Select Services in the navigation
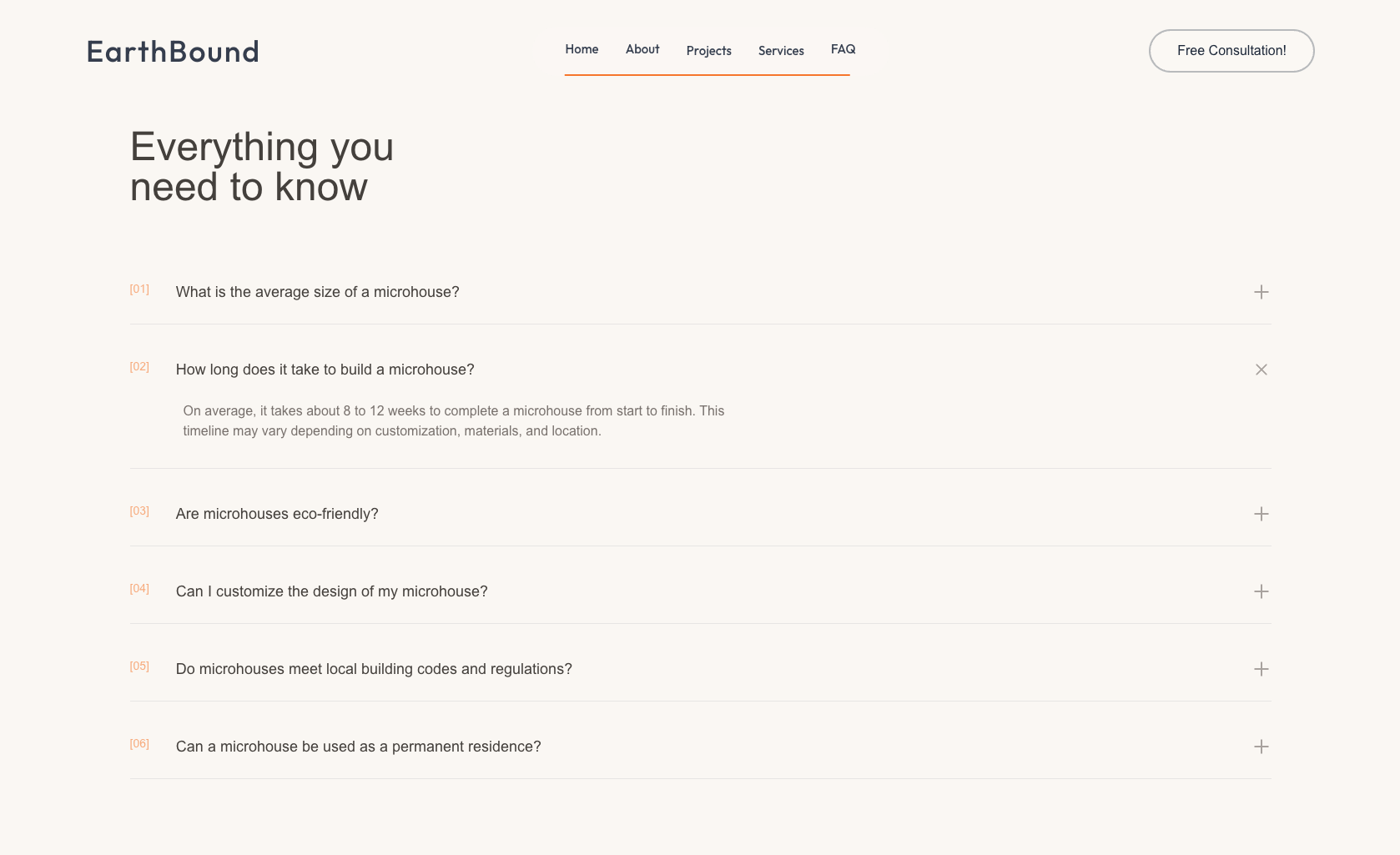 click(781, 51)
